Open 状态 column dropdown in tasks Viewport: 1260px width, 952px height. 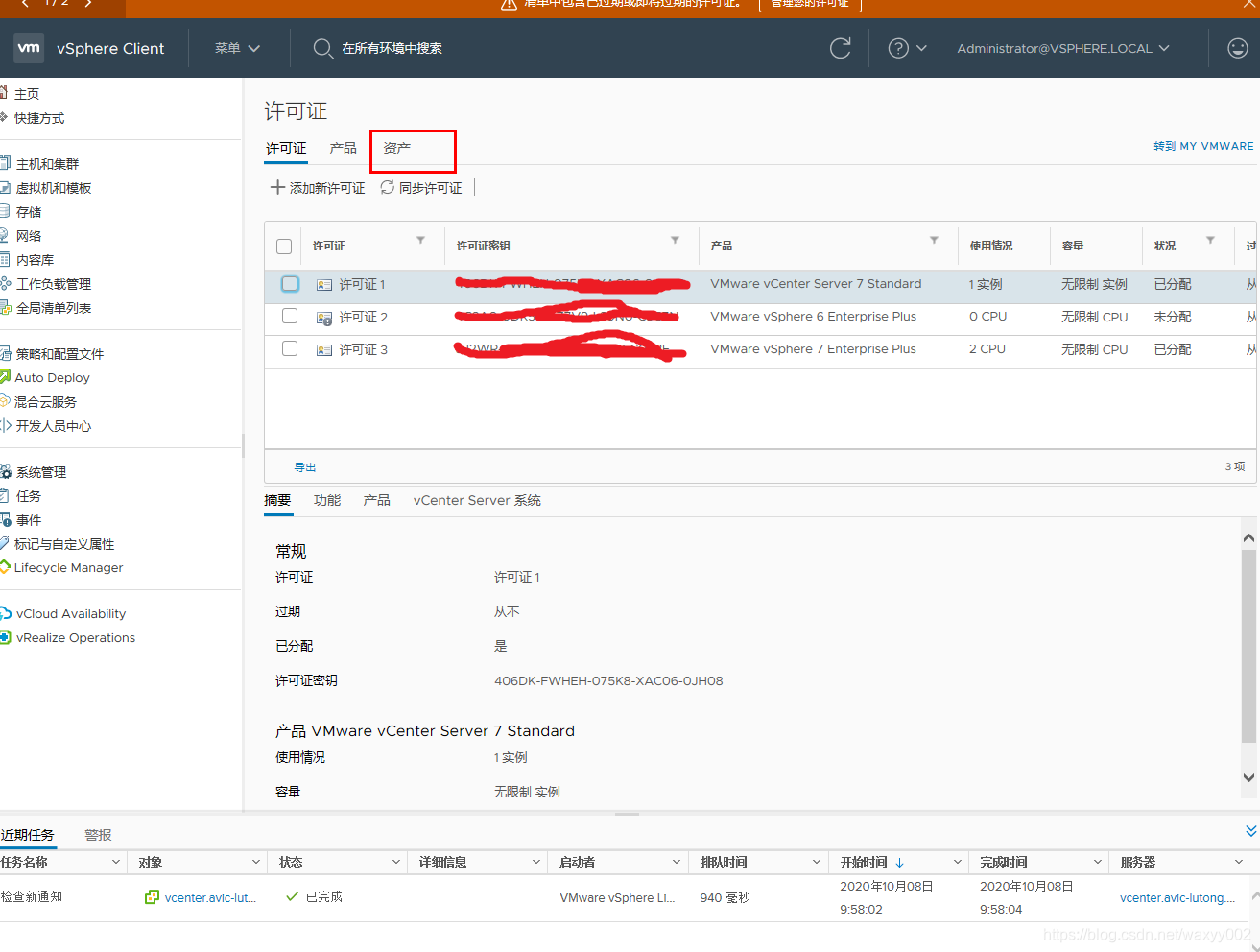(396, 863)
